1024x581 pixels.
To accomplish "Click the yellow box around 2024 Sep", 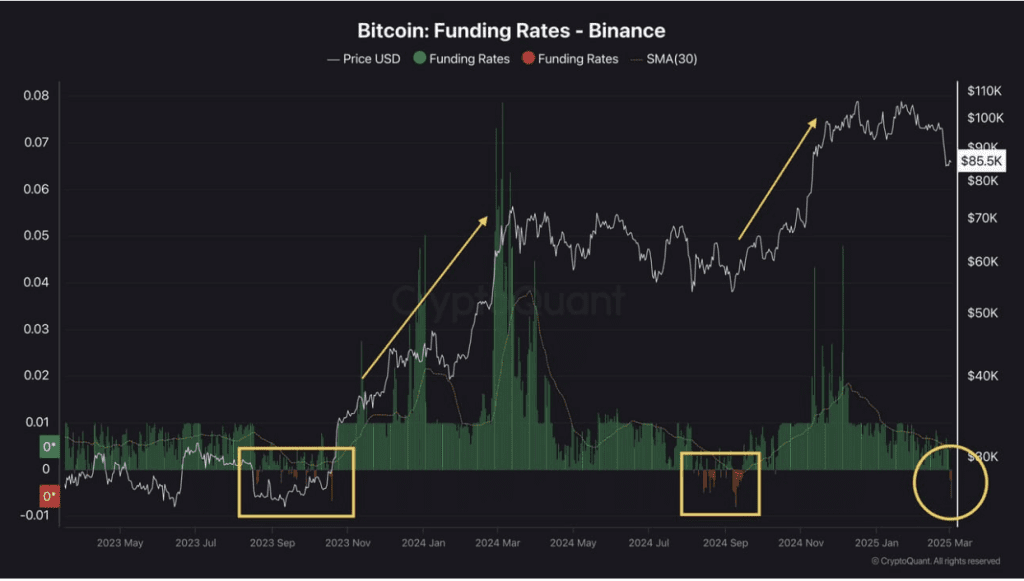I will (x=720, y=484).
